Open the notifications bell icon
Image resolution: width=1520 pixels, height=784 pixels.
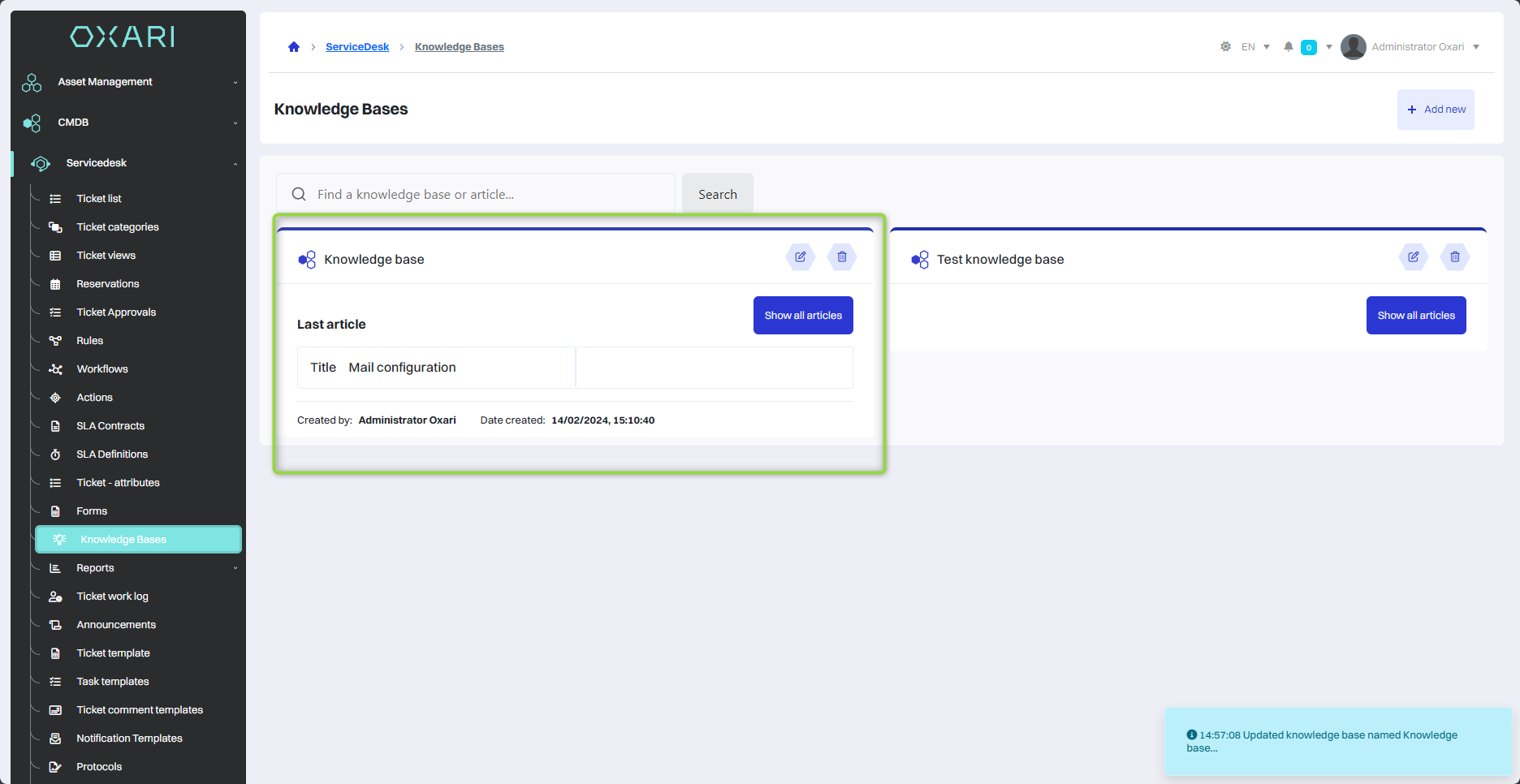click(x=1288, y=47)
